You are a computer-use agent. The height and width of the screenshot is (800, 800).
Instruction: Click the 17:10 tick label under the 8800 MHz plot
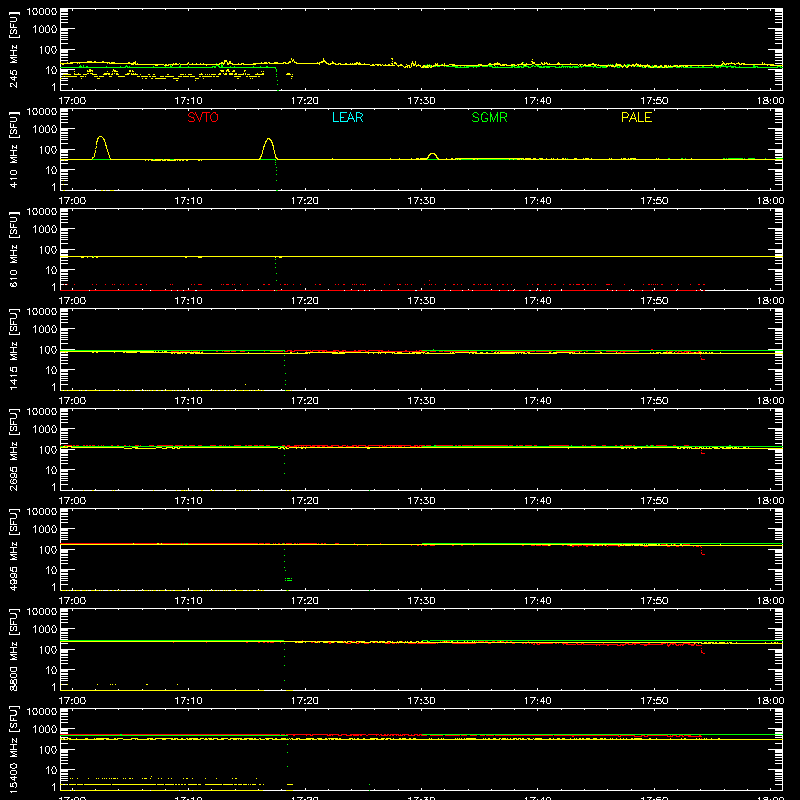(x=188, y=701)
